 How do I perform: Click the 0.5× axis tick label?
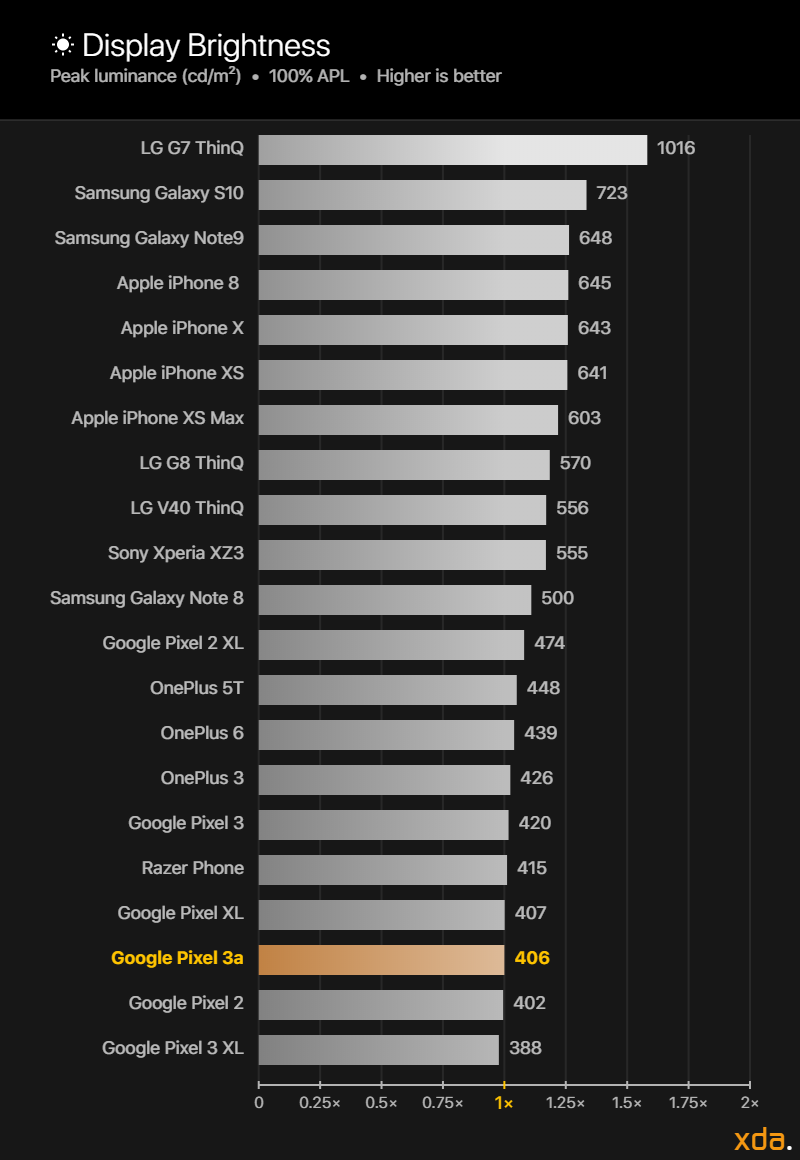381,1103
